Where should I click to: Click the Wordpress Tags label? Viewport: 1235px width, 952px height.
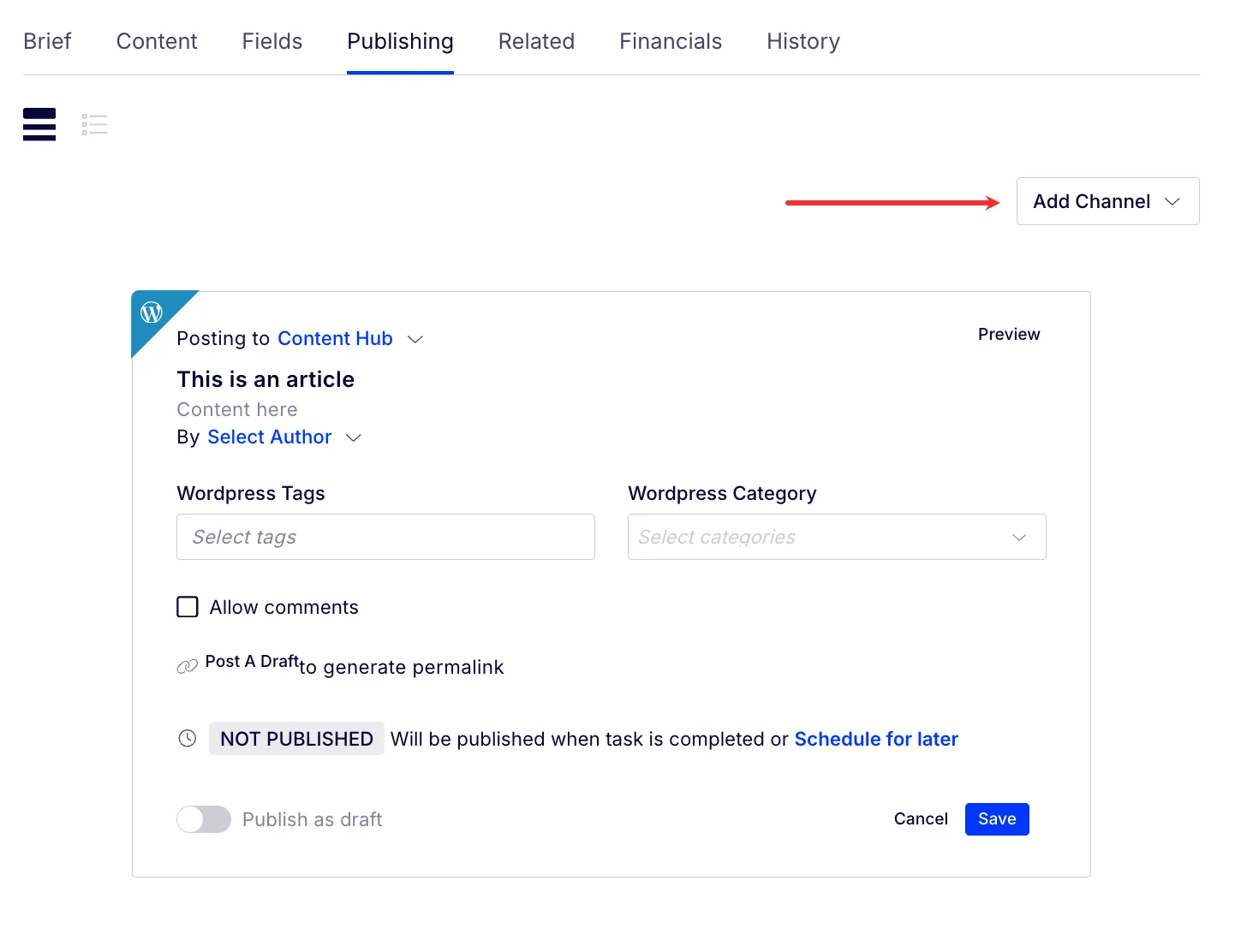point(251,493)
